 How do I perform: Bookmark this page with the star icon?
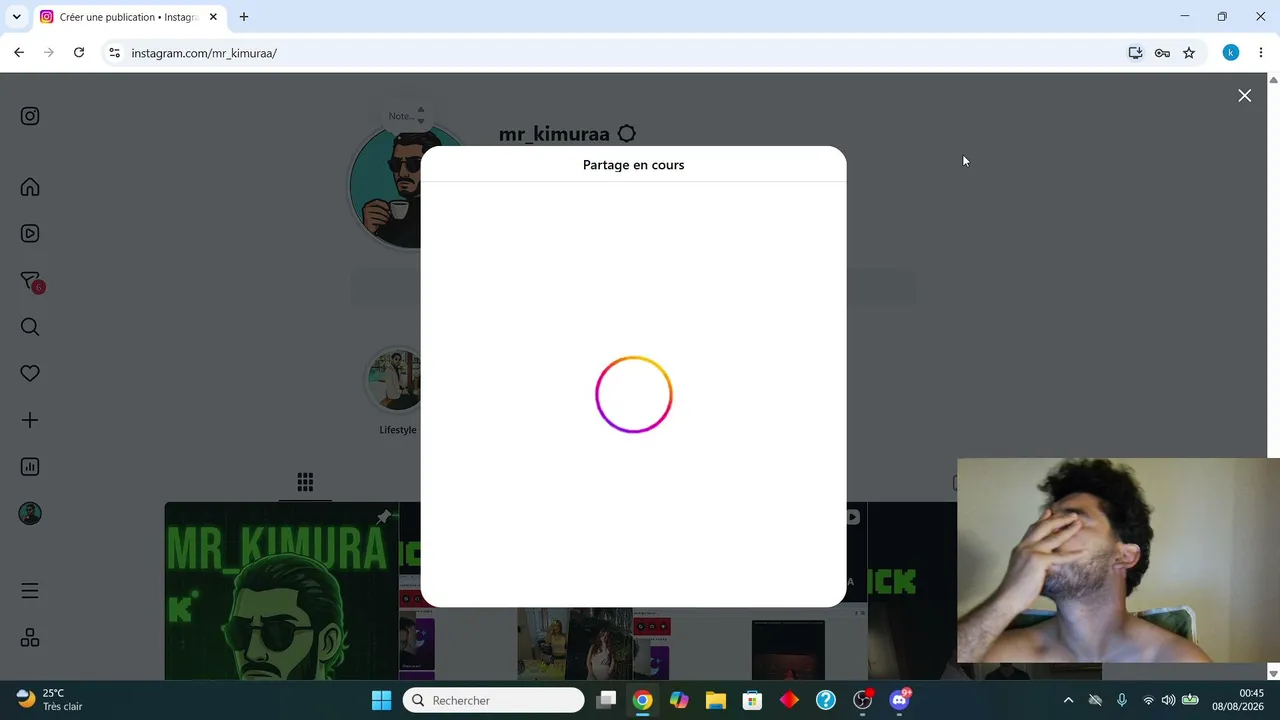click(x=1189, y=53)
